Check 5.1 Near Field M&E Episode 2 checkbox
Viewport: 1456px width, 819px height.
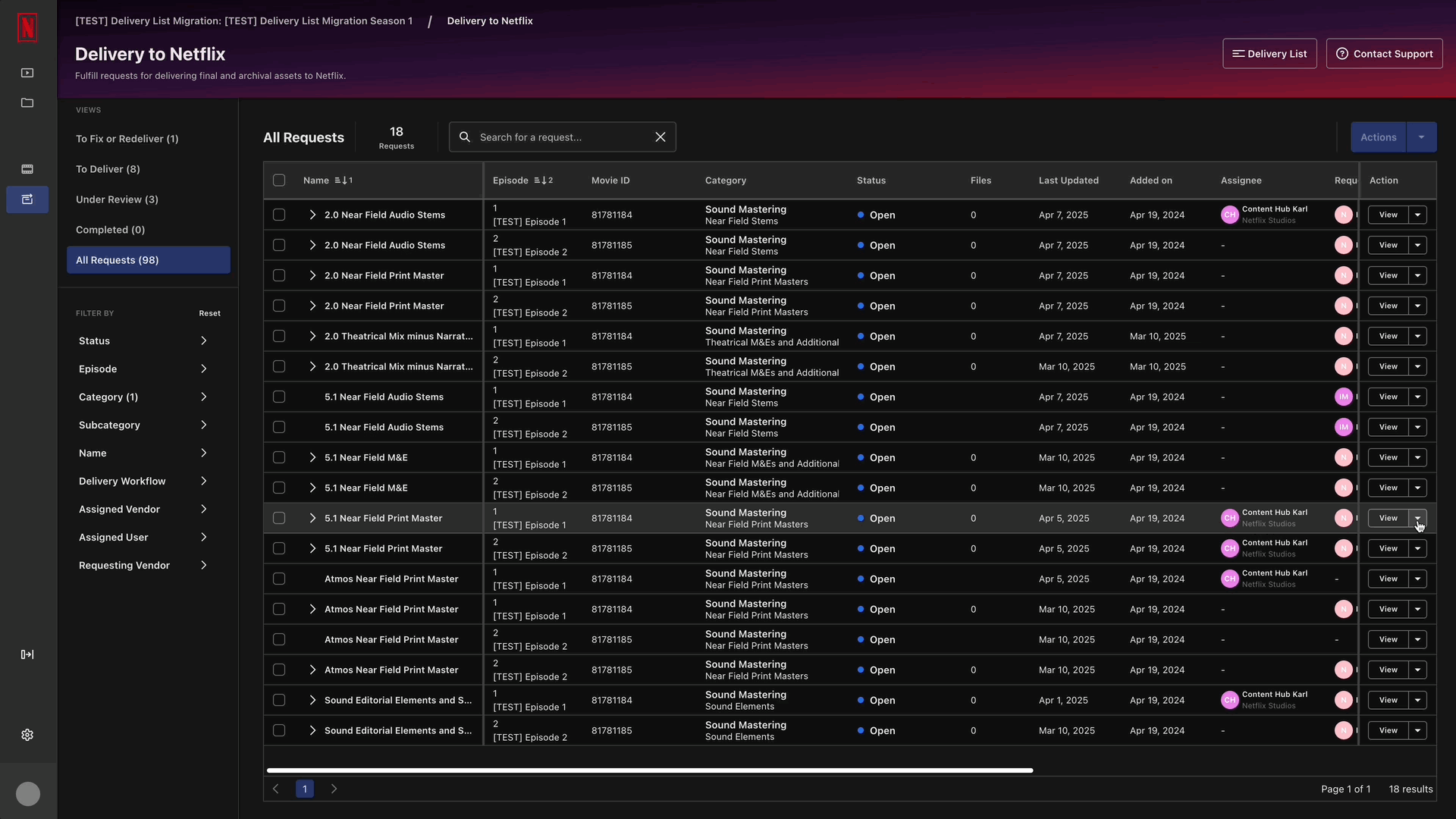279,488
